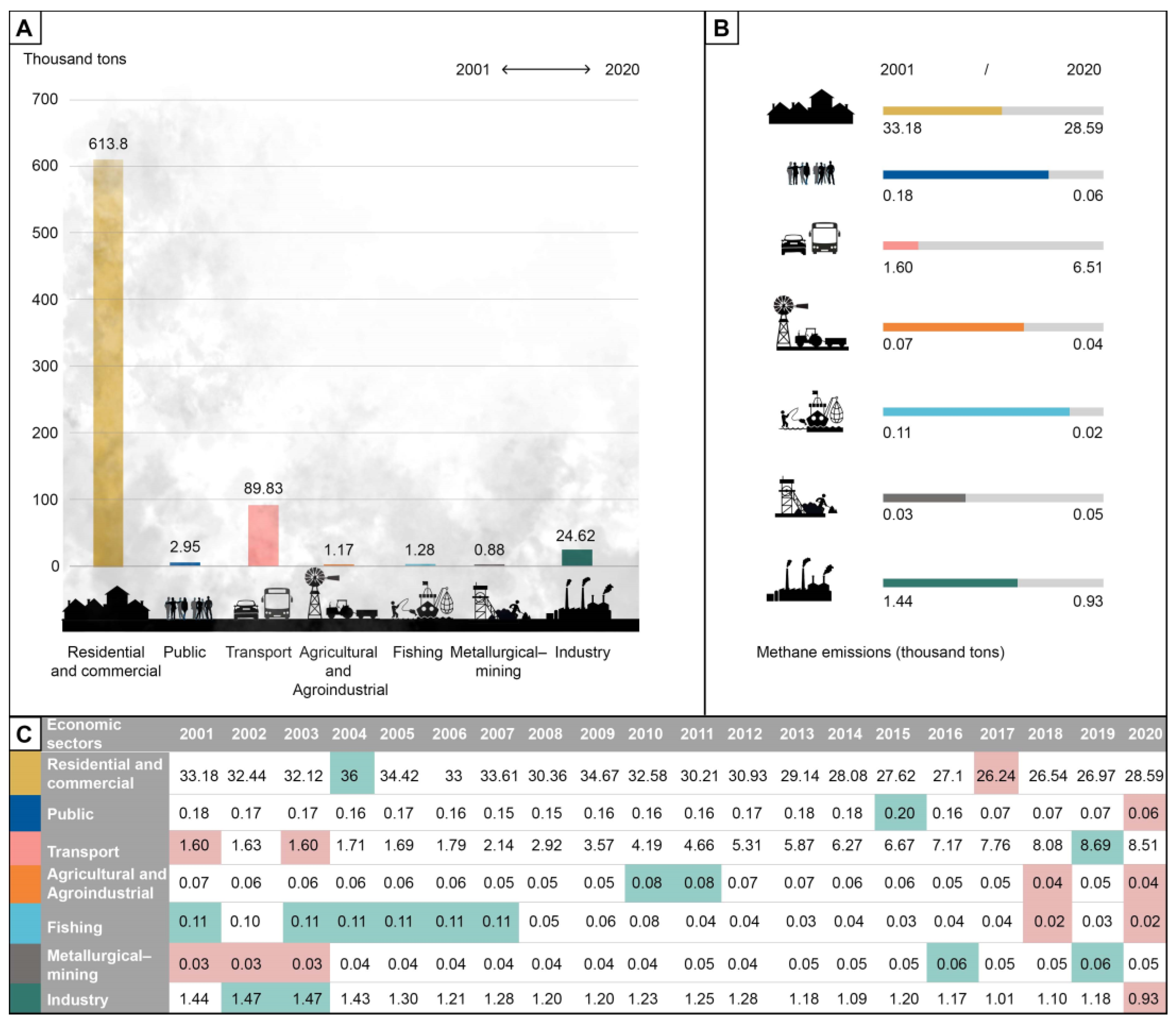Click the bus silhouette under the Transport bar
This screenshot has width=1176, height=1023.
pos(277,603)
